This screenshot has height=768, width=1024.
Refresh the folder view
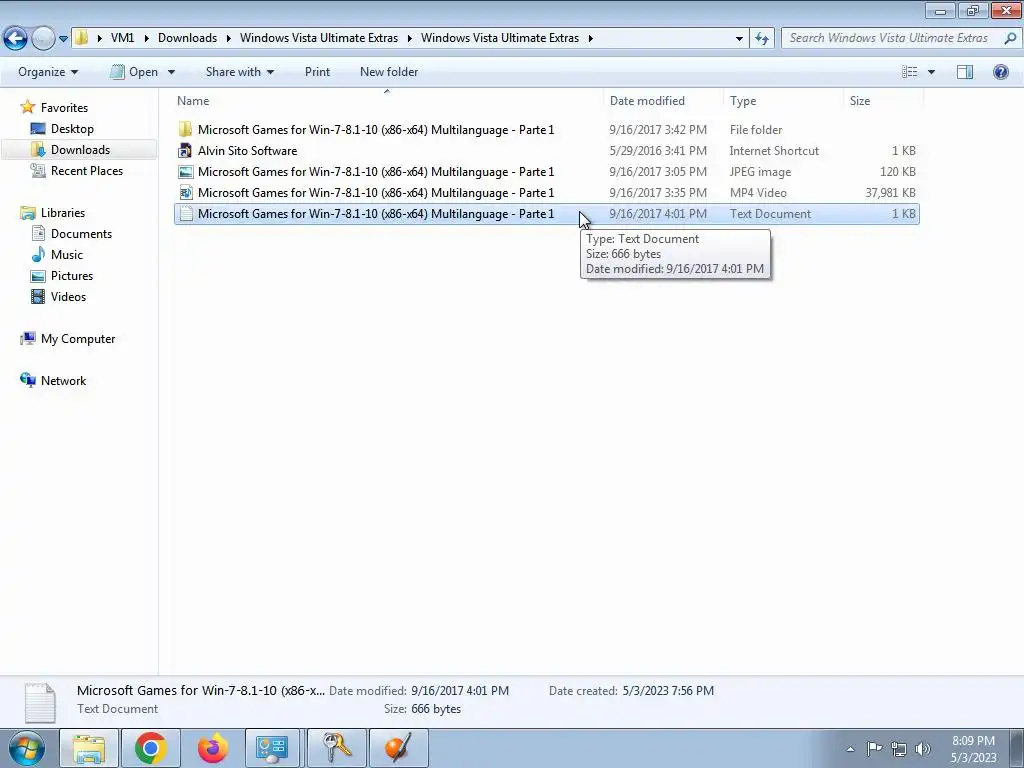[761, 38]
